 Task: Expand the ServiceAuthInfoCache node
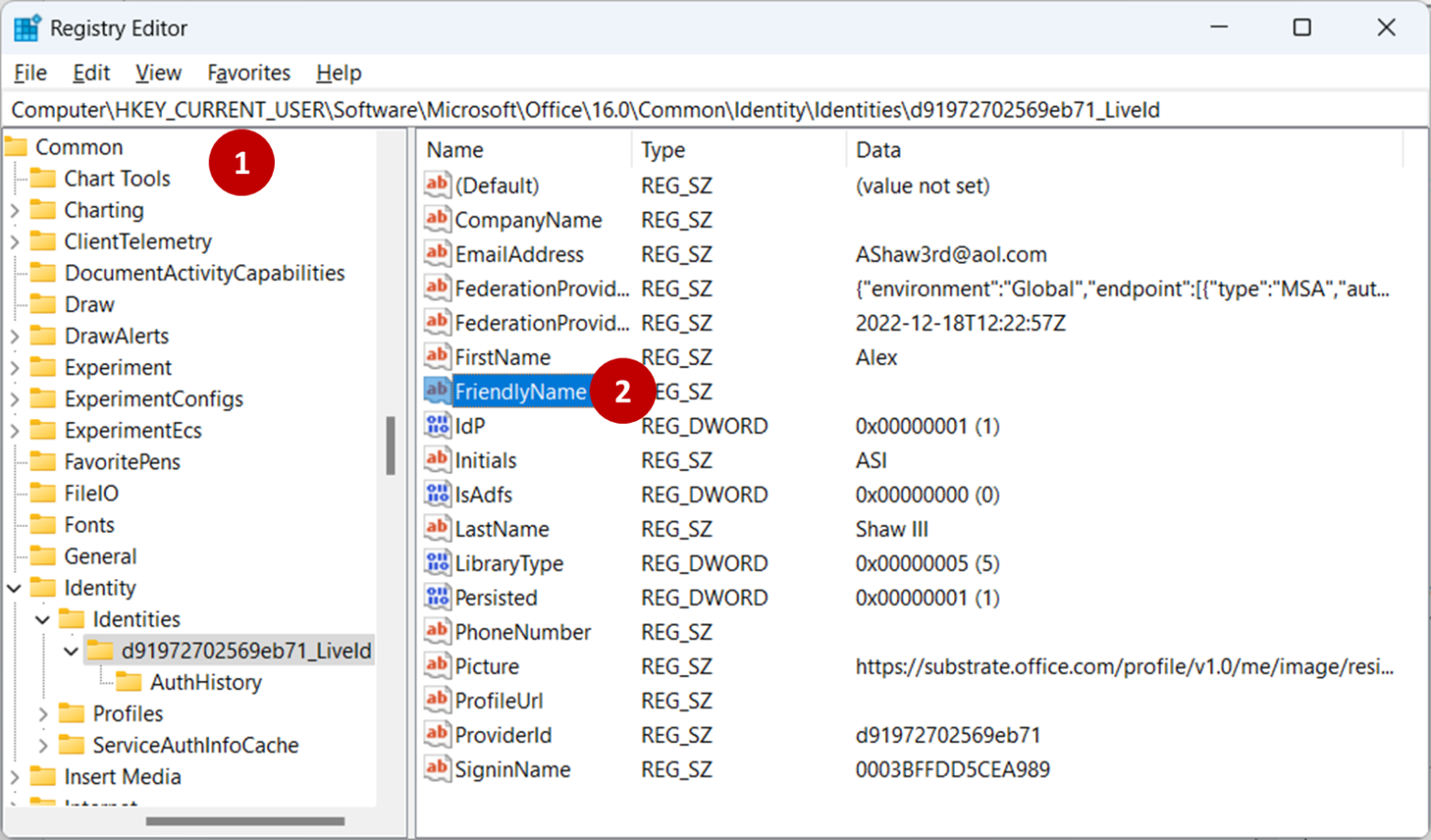(42, 745)
